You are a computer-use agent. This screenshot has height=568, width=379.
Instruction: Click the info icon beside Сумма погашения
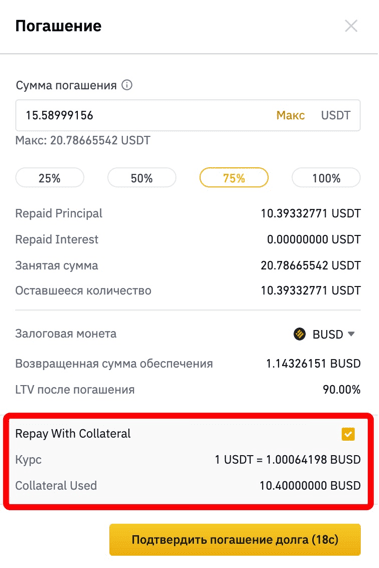coord(127,85)
